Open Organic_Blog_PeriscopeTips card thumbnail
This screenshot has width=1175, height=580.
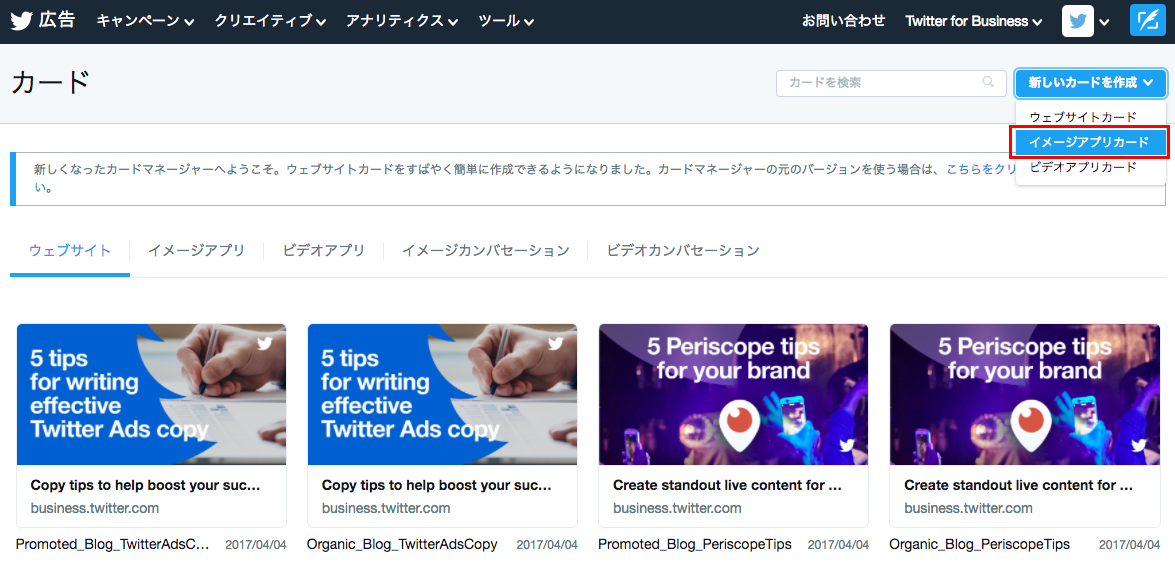[x=1025, y=394]
